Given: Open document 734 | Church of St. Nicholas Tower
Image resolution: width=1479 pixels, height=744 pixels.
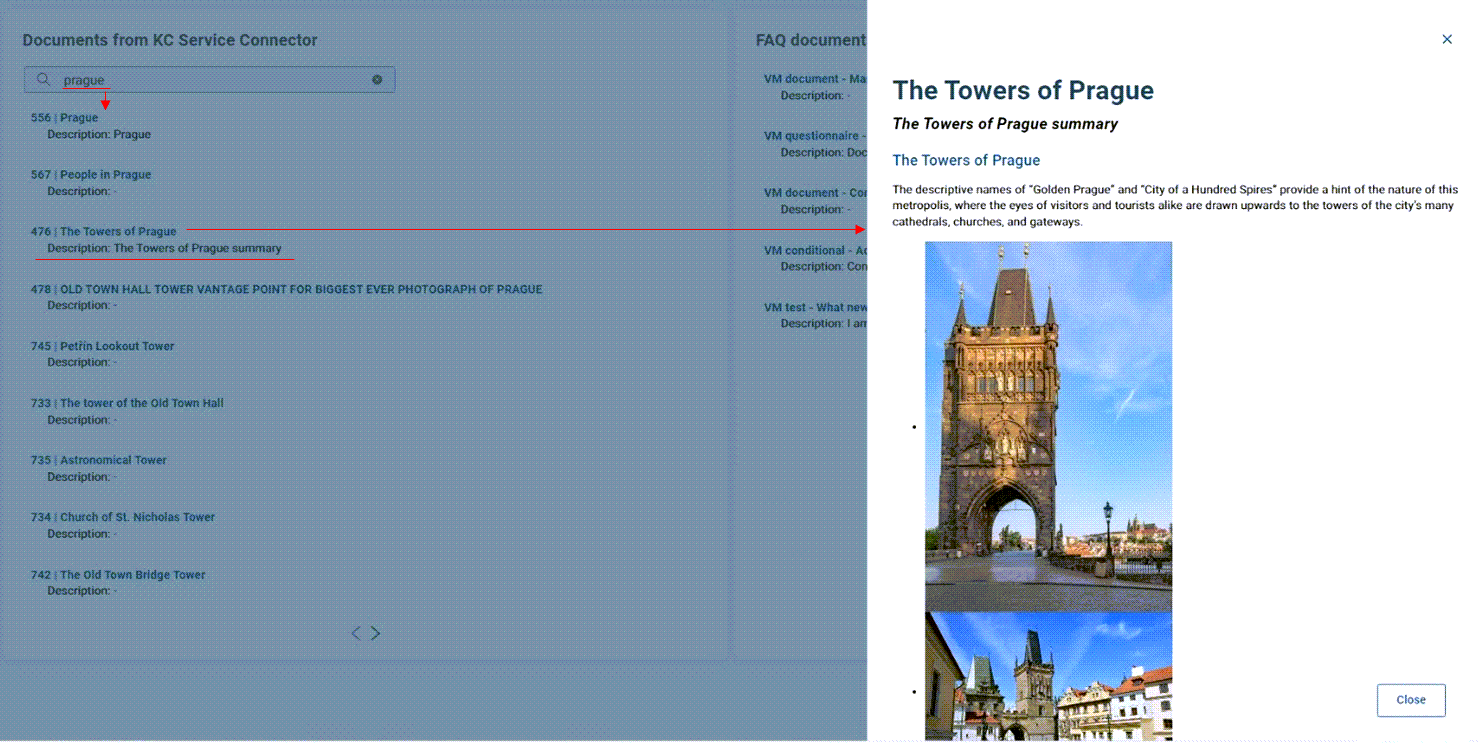Looking at the screenshot, I should click(123, 518).
